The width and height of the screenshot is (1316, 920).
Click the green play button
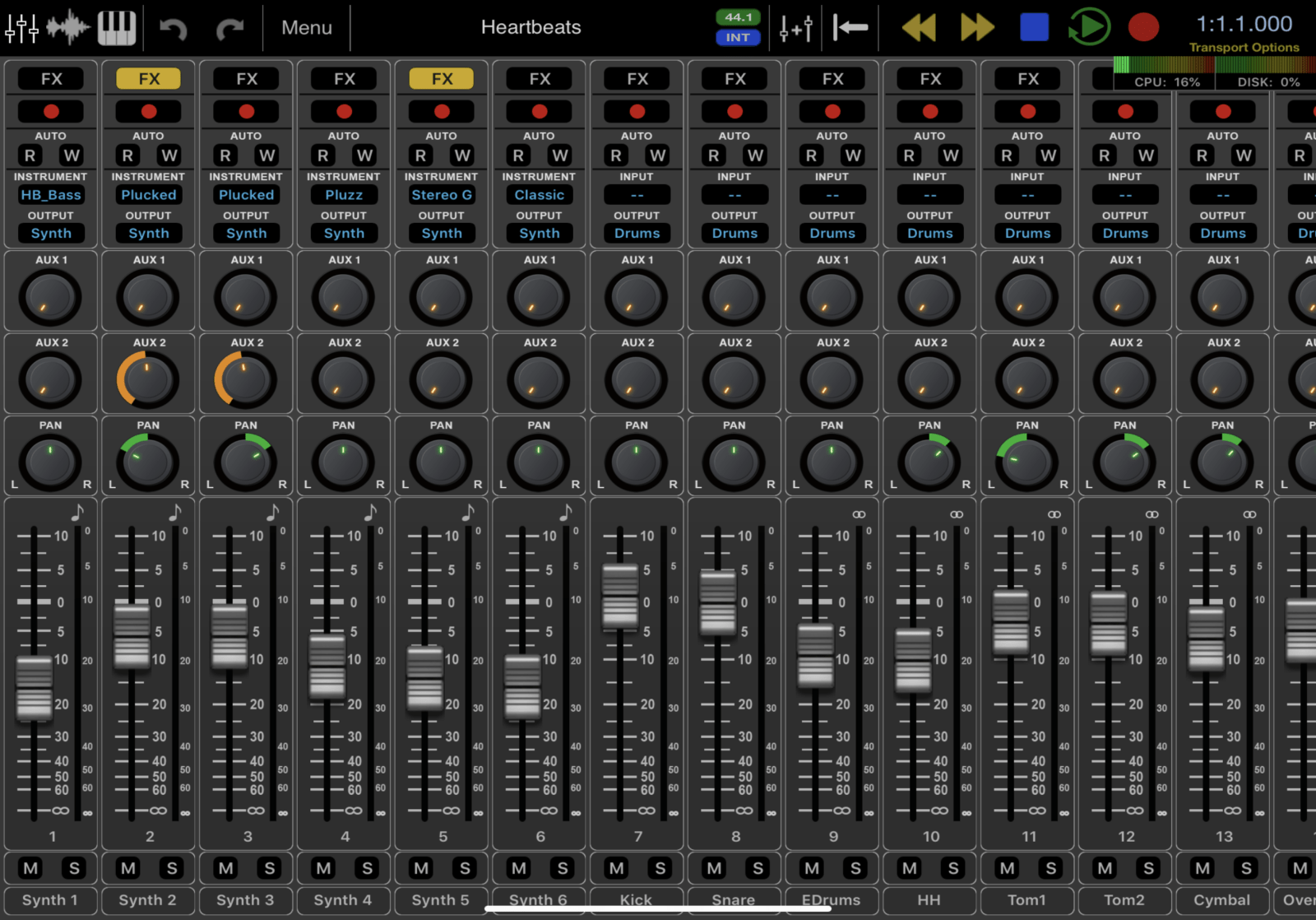point(1089,27)
